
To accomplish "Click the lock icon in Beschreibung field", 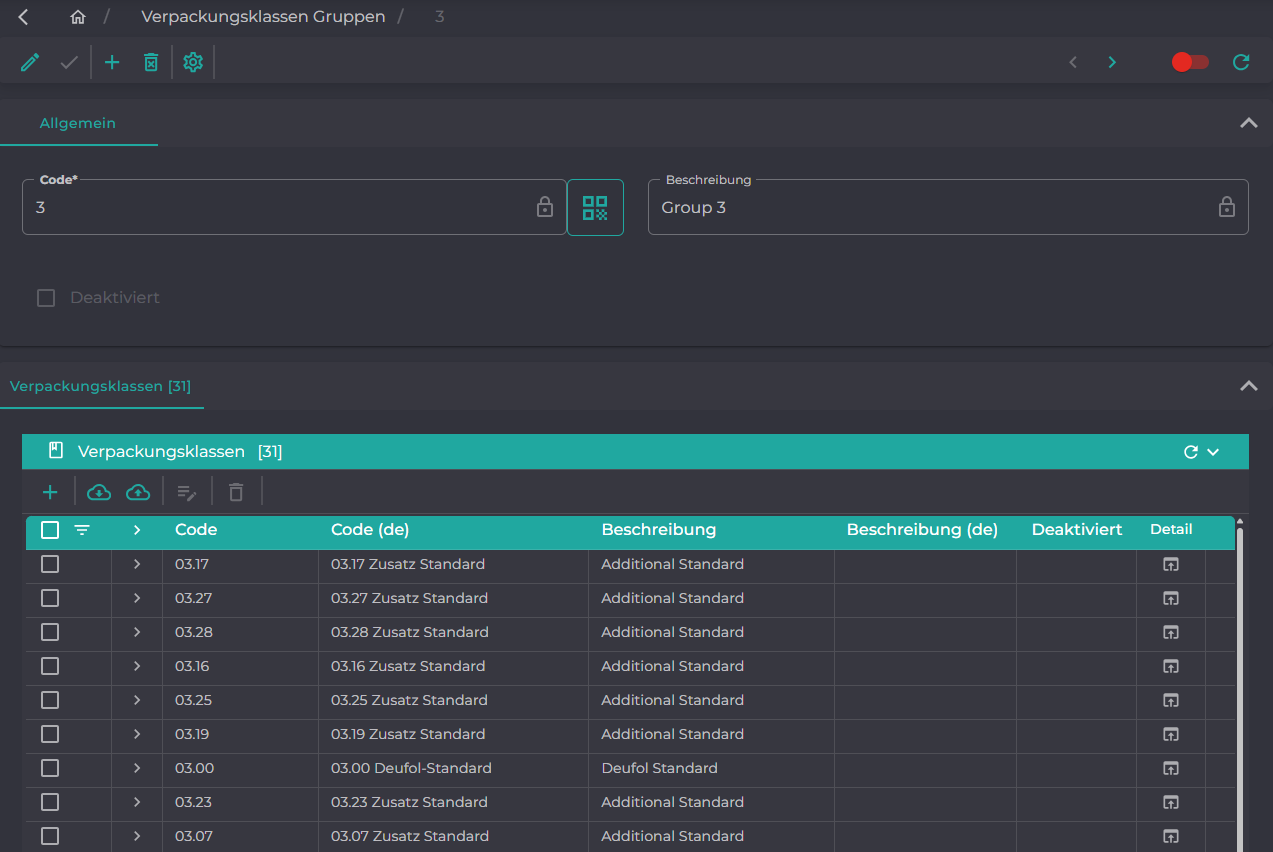I will click(1226, 207).
